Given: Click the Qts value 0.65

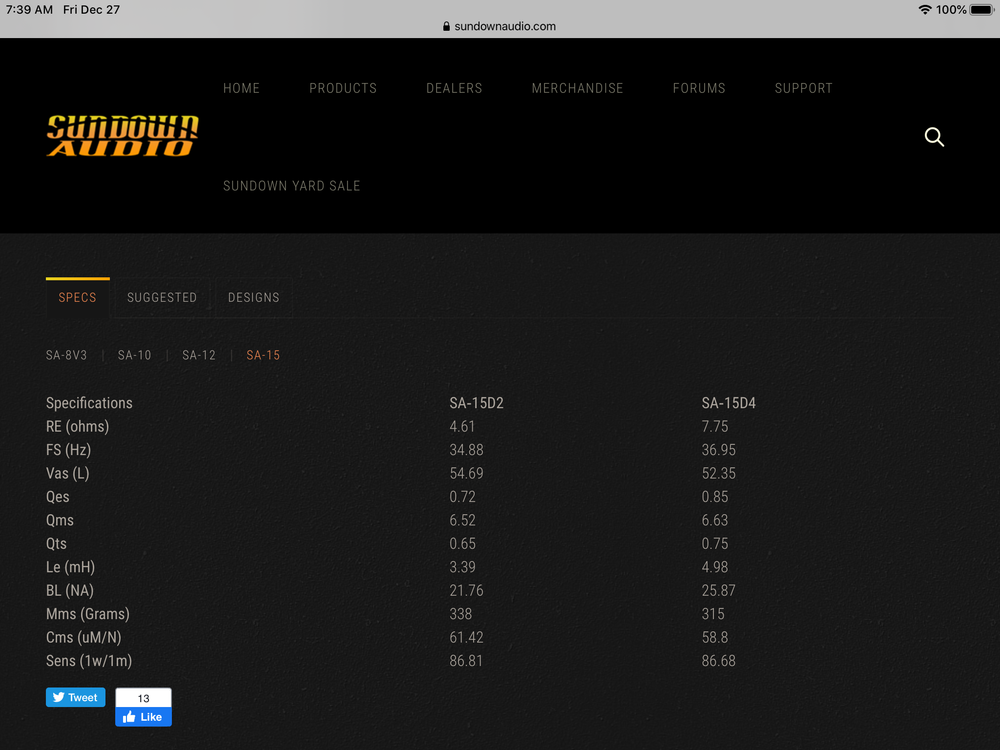Looking at the screenshot, I should tap(462, 544).
